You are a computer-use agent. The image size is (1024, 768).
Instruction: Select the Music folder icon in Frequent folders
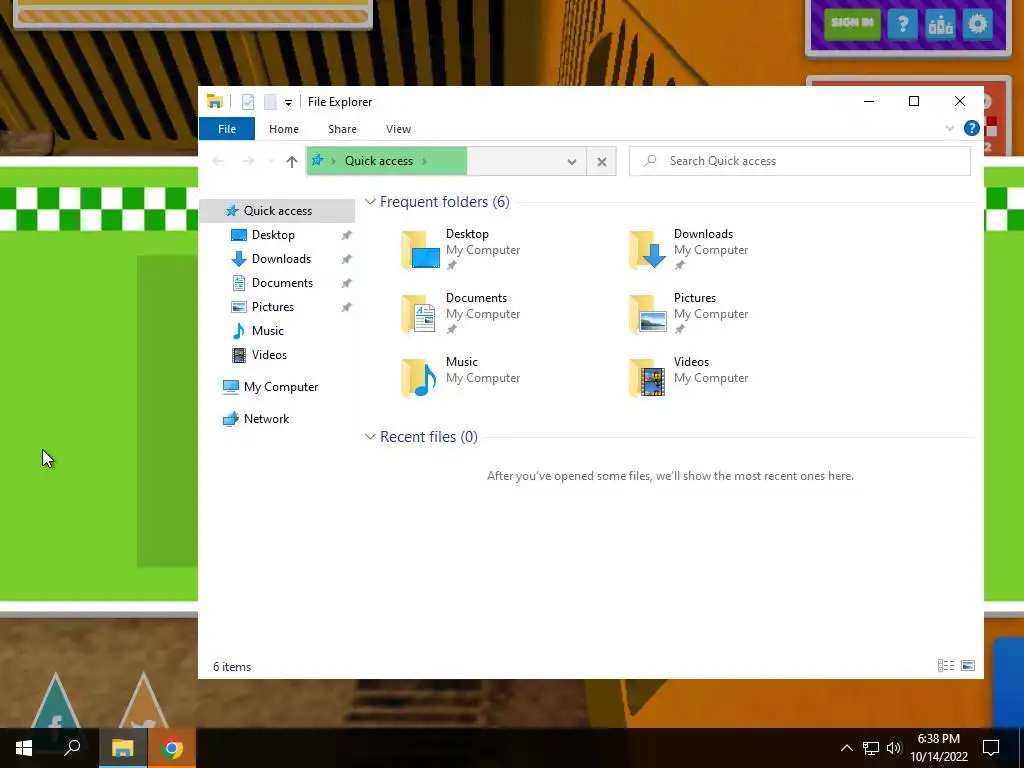click(x=420, y=377)
